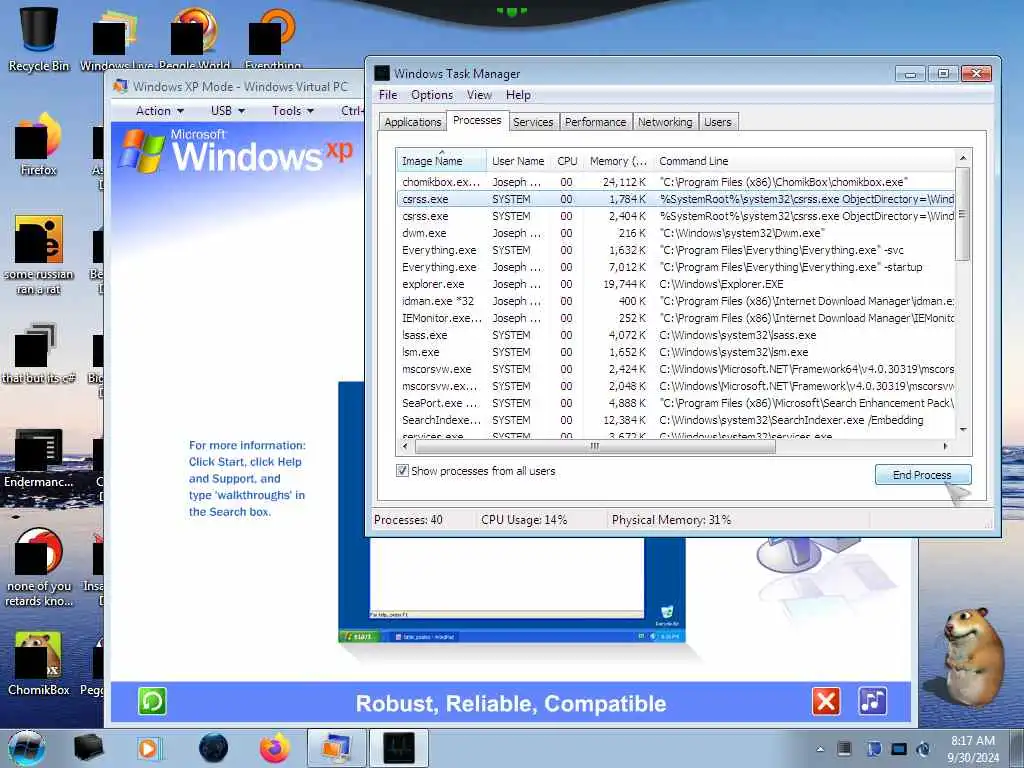This screenshot has width=1024, height=768.
Task: Select the SearchIndexe... process row
Action: coord(676,419)
